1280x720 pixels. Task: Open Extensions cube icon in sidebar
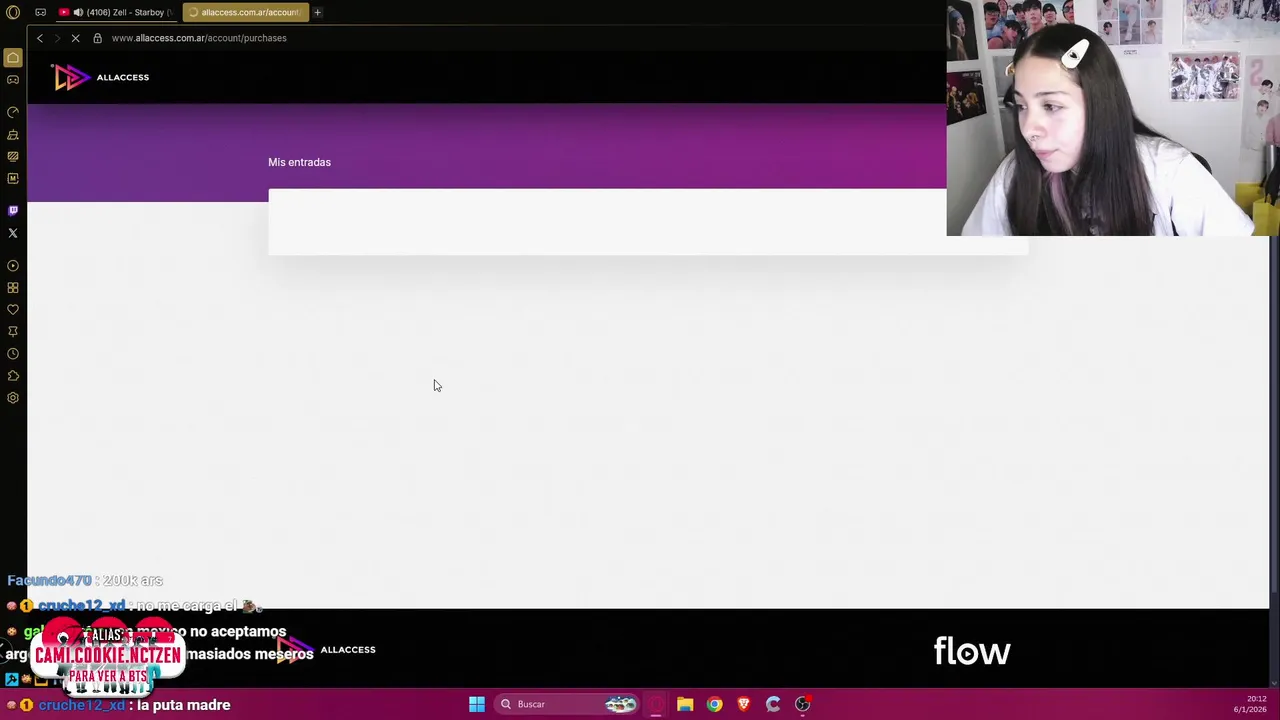13,376
